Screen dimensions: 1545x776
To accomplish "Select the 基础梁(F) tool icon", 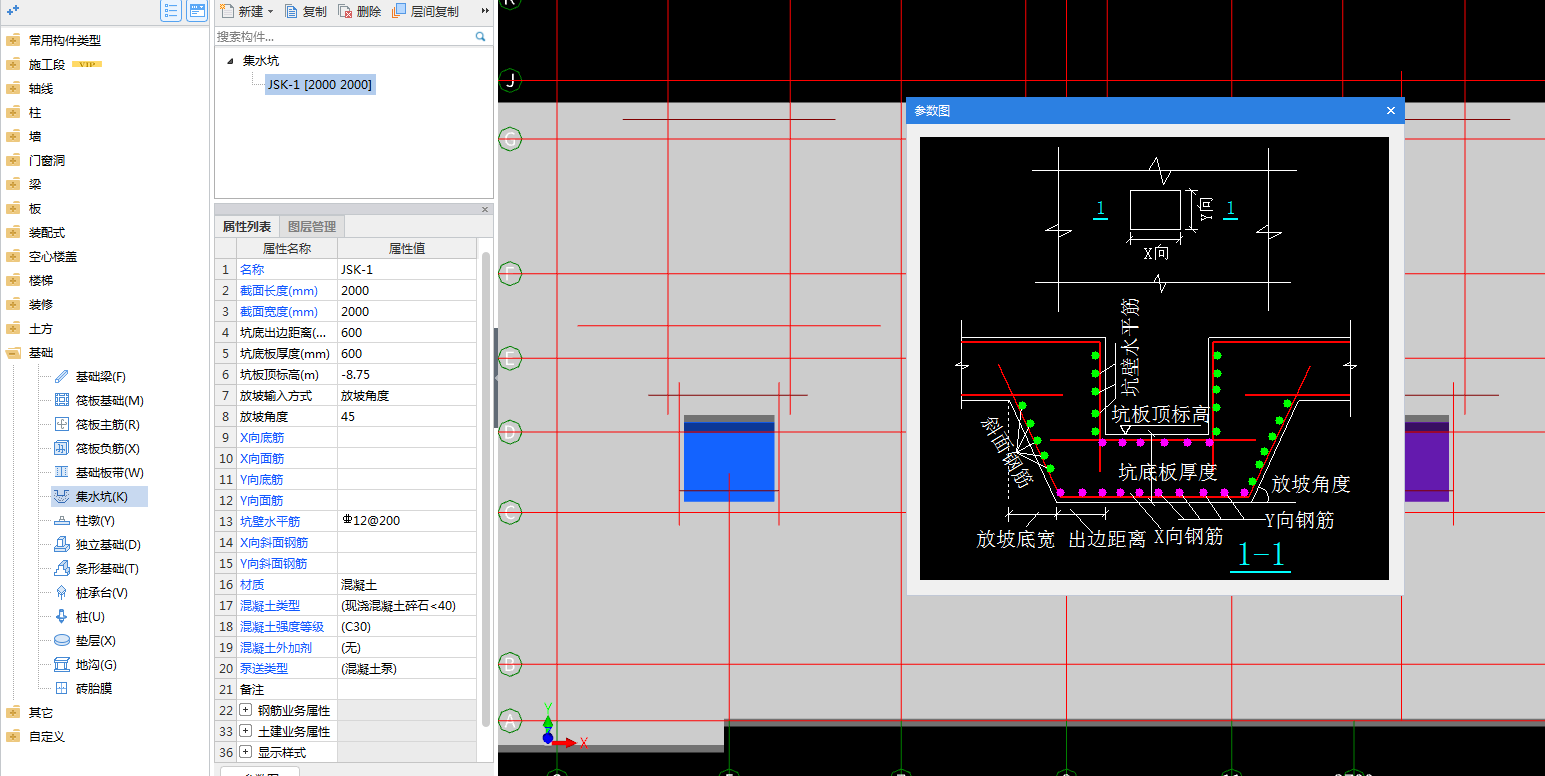I will pyautogui.click(x=62, y=376).
